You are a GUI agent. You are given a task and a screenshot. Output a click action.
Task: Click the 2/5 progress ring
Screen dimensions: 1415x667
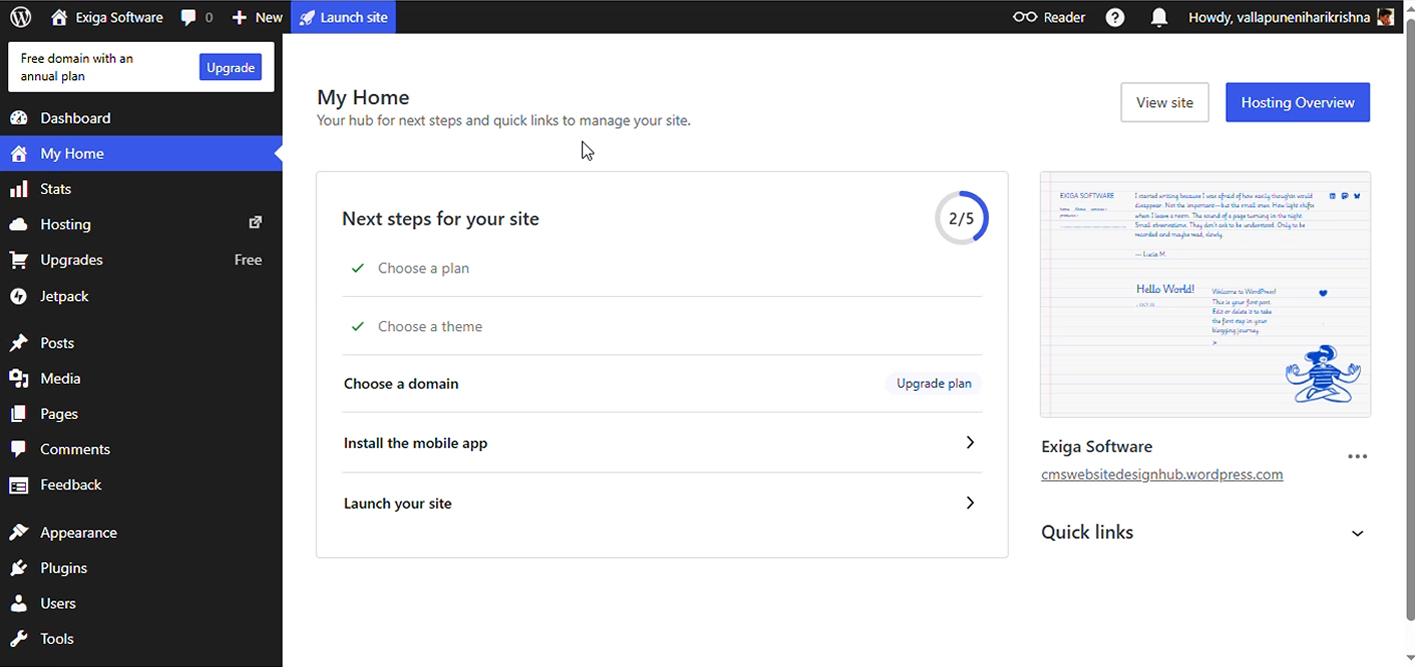tap(962, 218)
